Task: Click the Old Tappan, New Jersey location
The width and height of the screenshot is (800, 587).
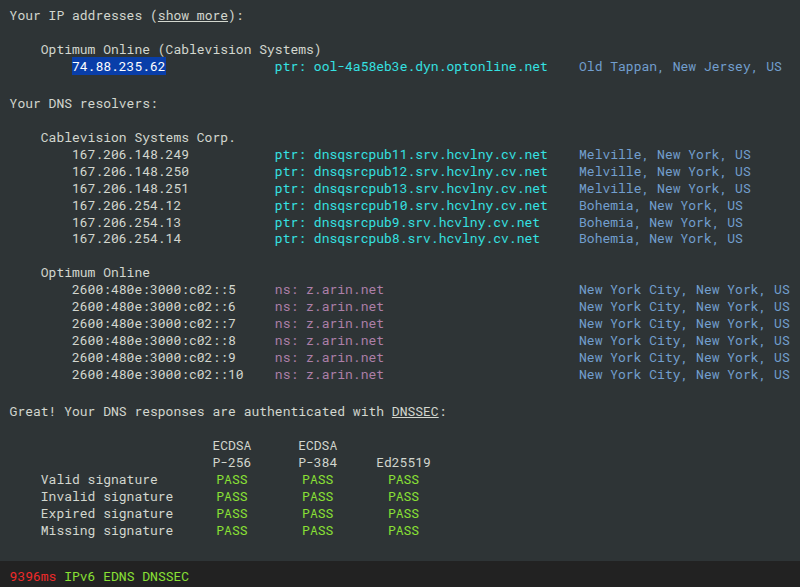Action: pyautogui.click(x=680, y=67)
